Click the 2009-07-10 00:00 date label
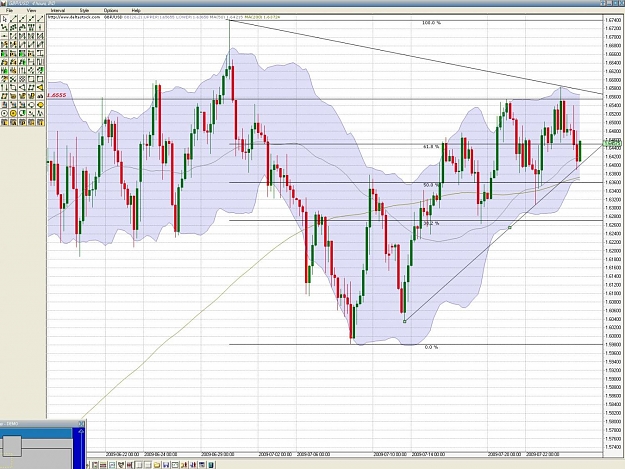Viewport: 625px width, 469px height. (x=390, y=454)
